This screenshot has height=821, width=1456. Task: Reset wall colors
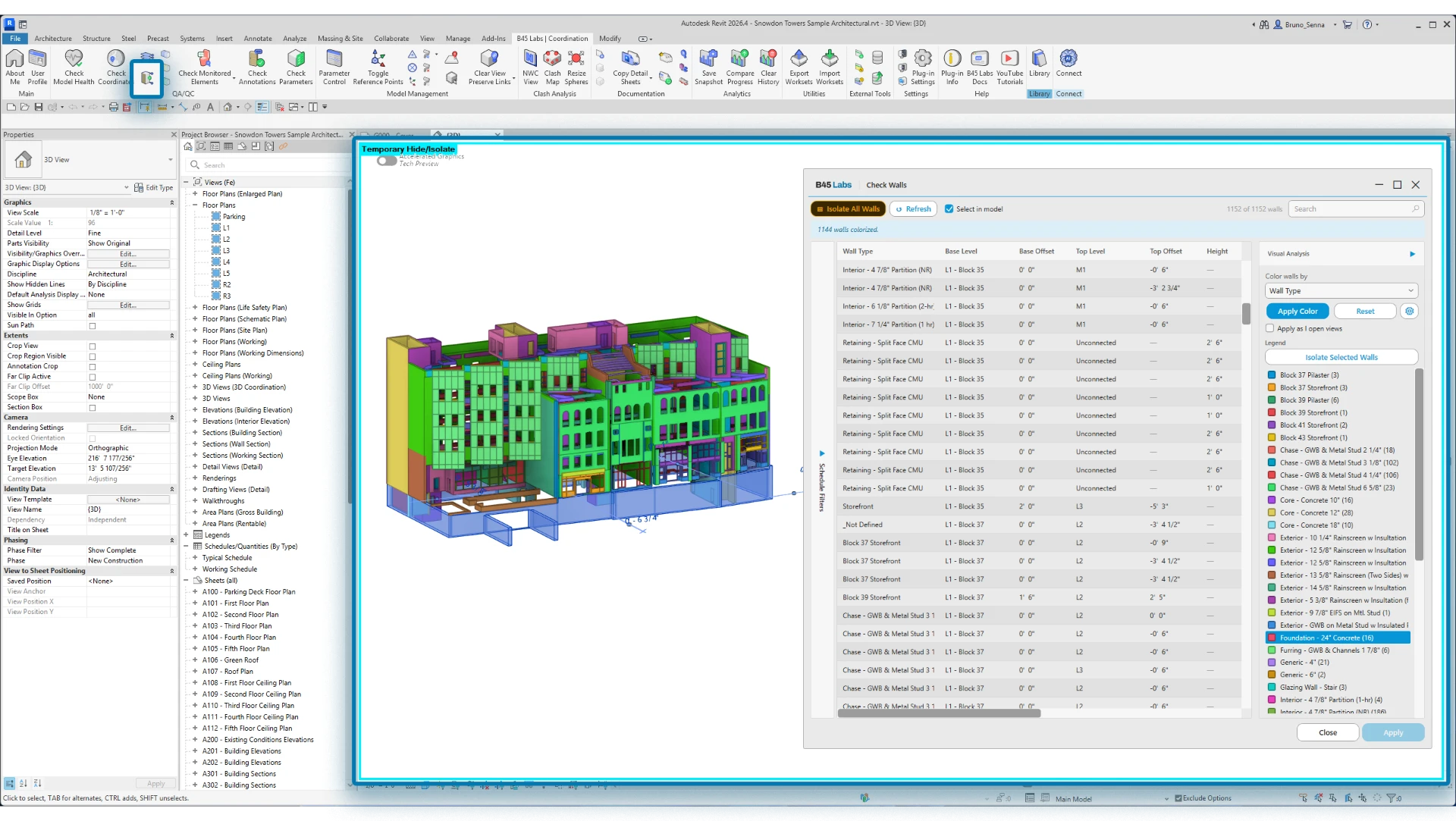pyautogui.click(x=1365, y=312)
